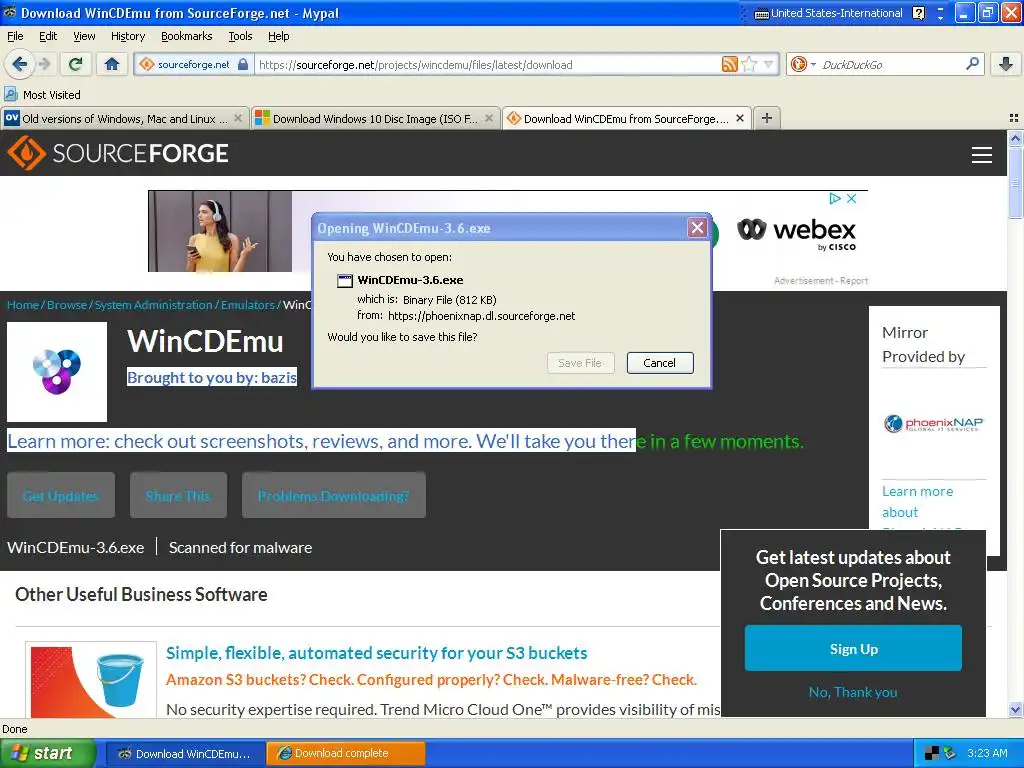Open the home page icon

(x=112, y=64)
